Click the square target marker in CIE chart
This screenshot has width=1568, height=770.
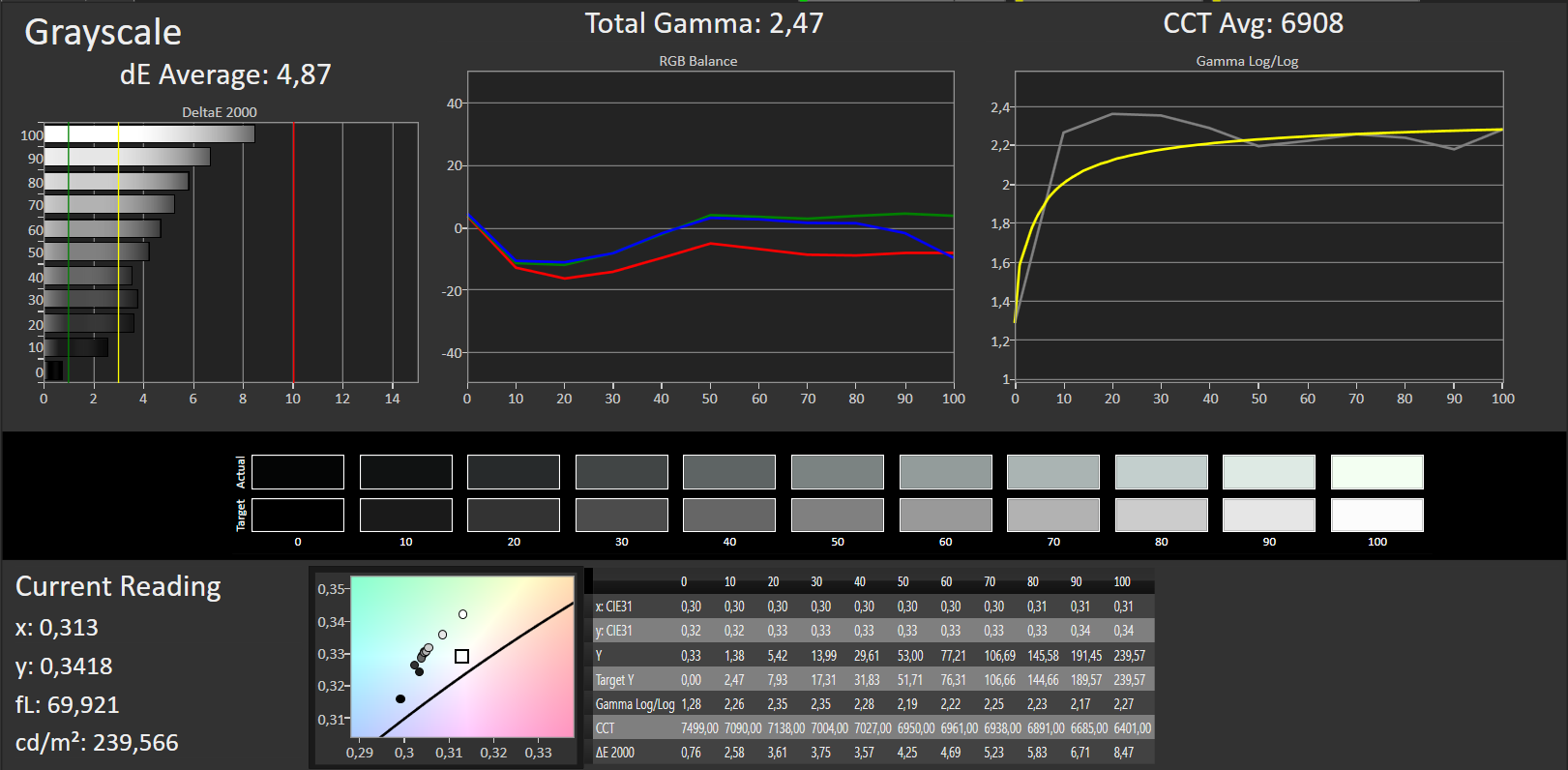coord(461,656)
